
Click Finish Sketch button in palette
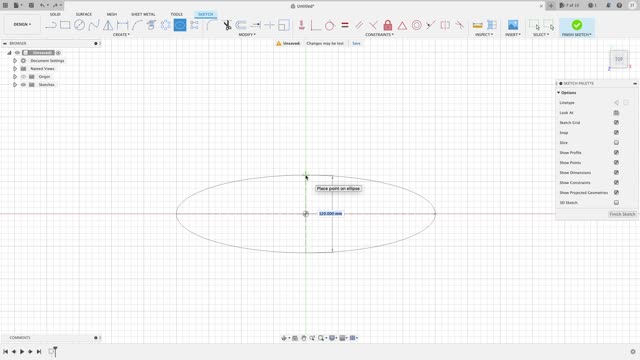[622, 214]
